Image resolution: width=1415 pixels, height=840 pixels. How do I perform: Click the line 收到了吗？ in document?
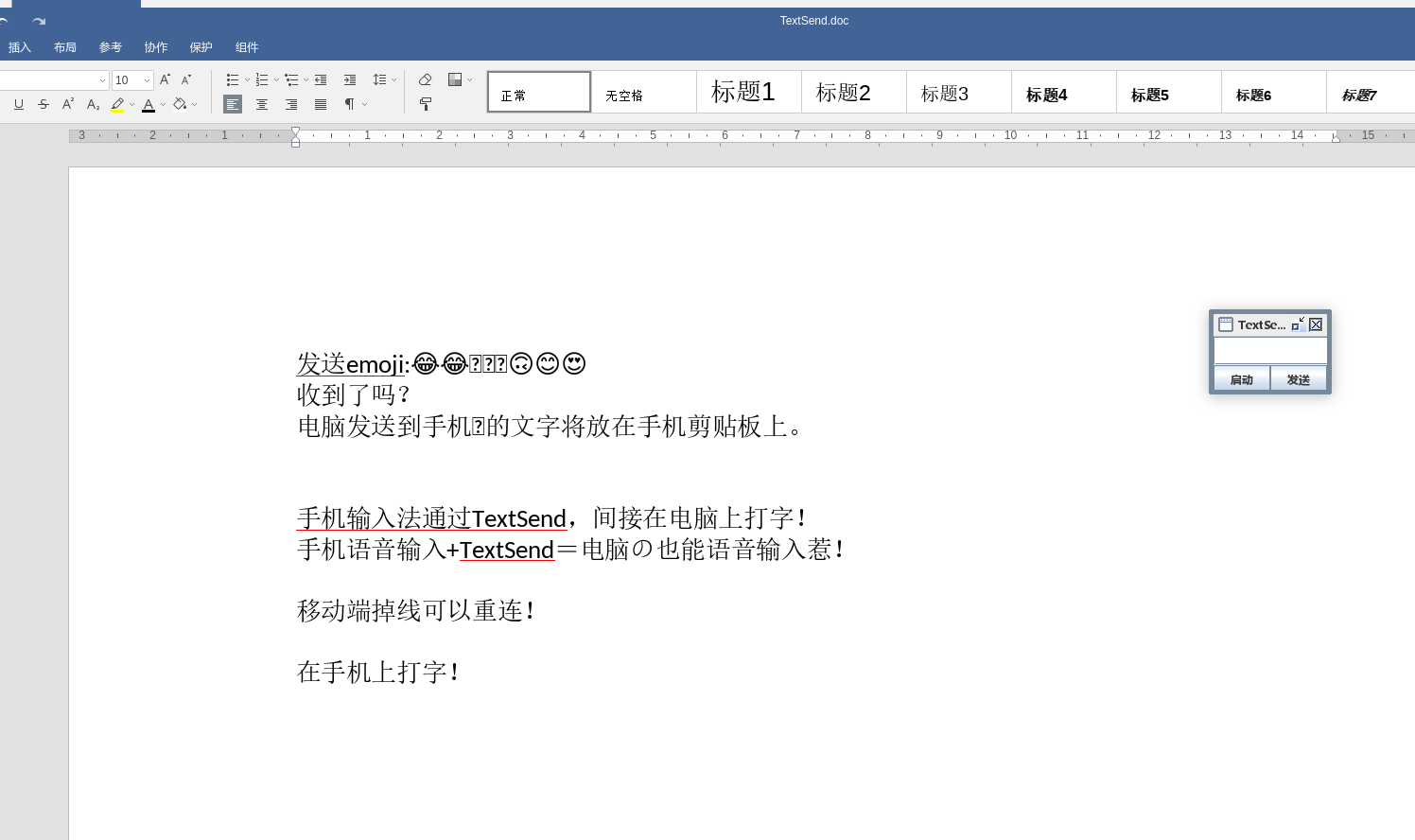click(353, 394)
